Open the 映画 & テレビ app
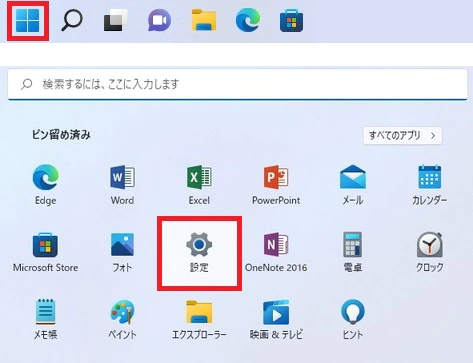The image size is (473, 363). (276, 319)
